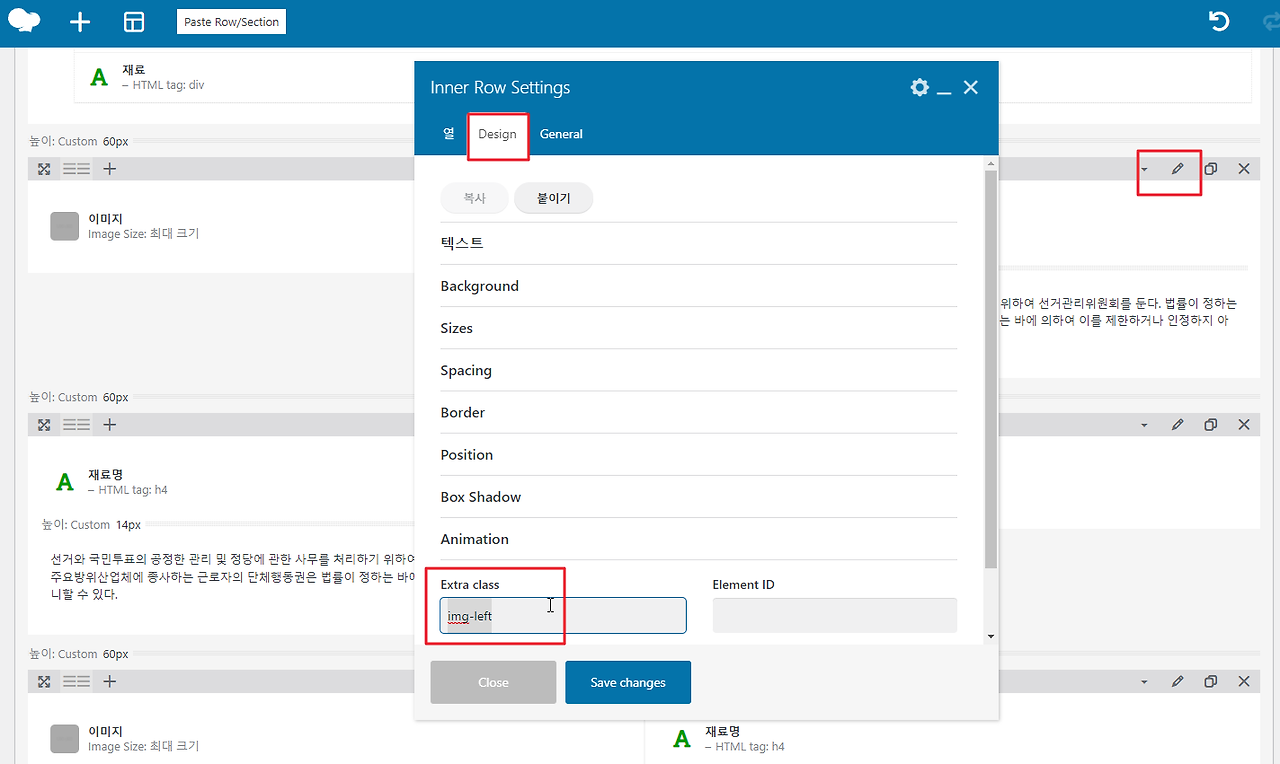Open the Inner Row Settings gear menu
This screenshot has width=1280, height=764.
[920, 88]
